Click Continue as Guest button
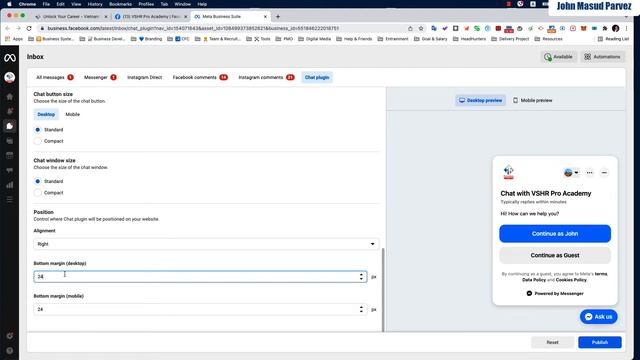Viewport: 640px width, 360px height. 555,256
